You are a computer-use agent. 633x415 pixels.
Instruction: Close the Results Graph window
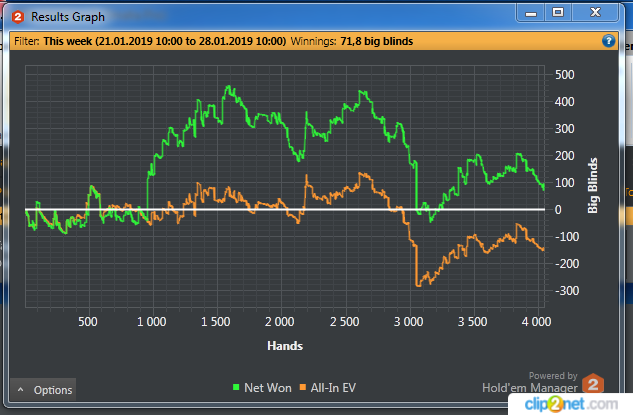[x=595, y=13]
